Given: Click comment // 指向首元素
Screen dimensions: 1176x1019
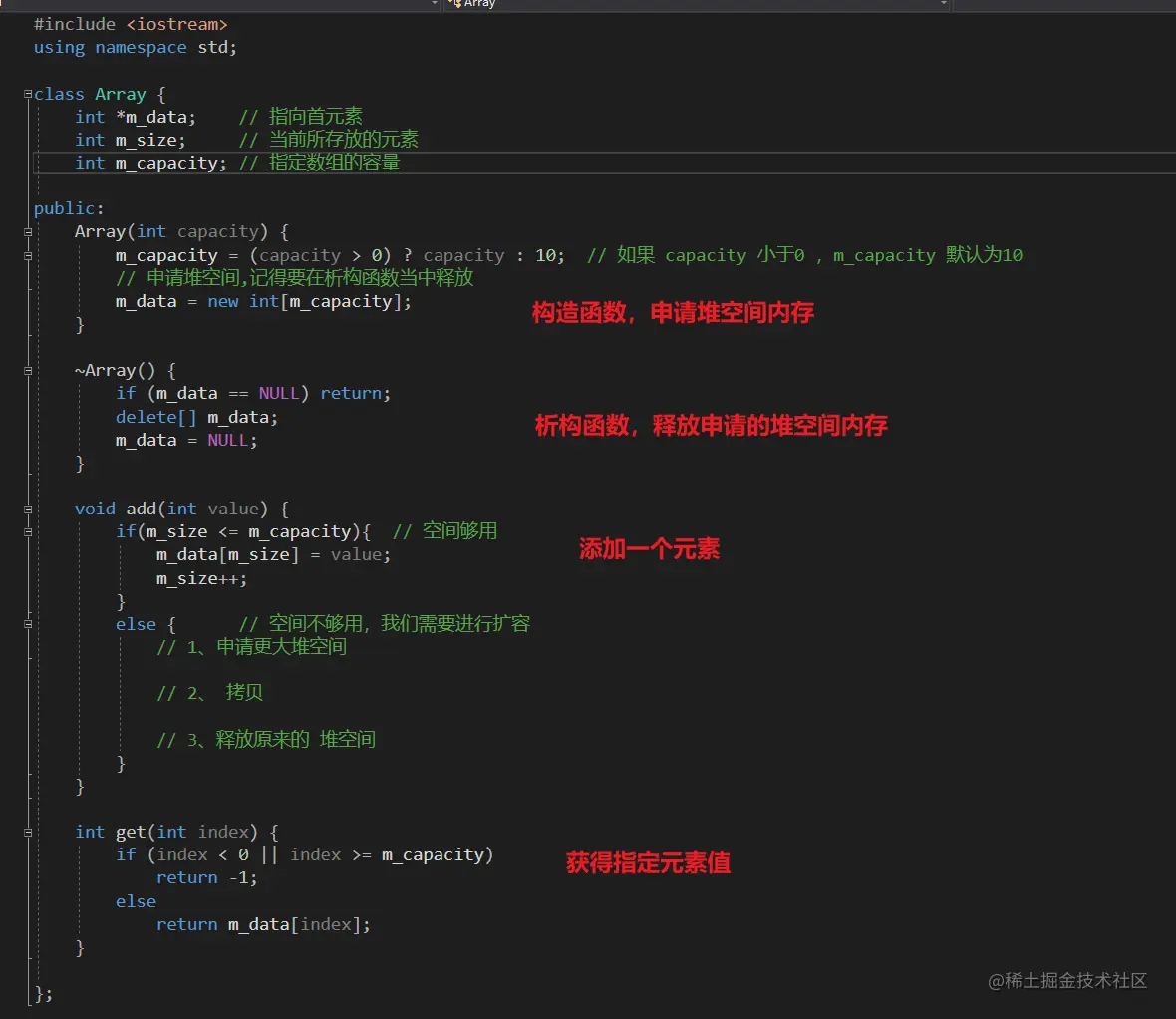Looking at the screenshot, I should pos(300,117).
